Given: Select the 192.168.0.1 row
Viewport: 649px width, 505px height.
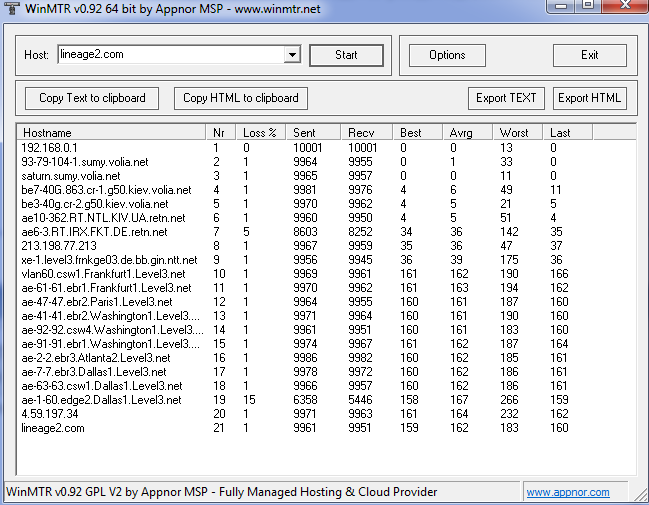Looking at the screenshot, I should pyautogui.click(x=326, y=148).
